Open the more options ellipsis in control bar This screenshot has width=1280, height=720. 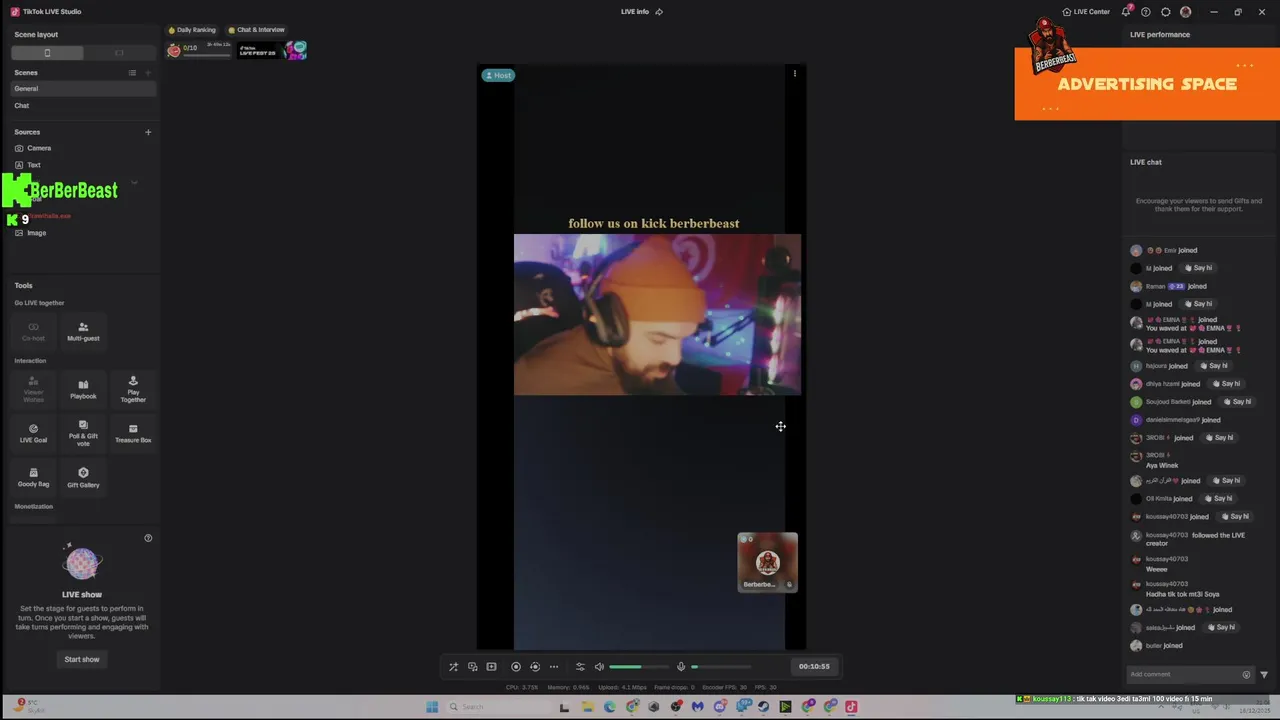(x=554, y=667)
